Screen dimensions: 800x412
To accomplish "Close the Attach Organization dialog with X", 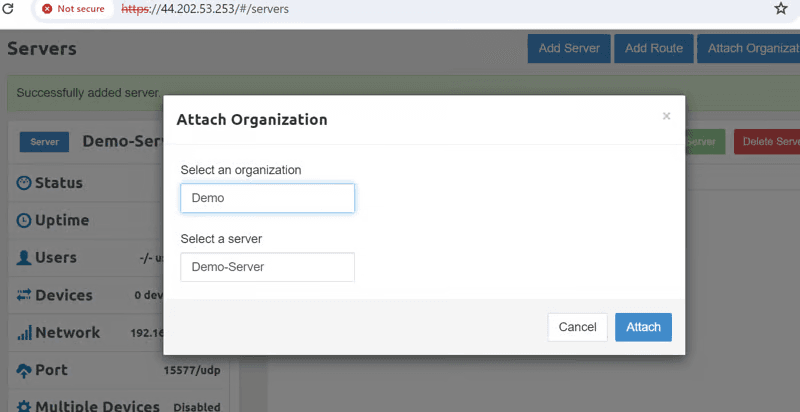I will tap(666, 116).
